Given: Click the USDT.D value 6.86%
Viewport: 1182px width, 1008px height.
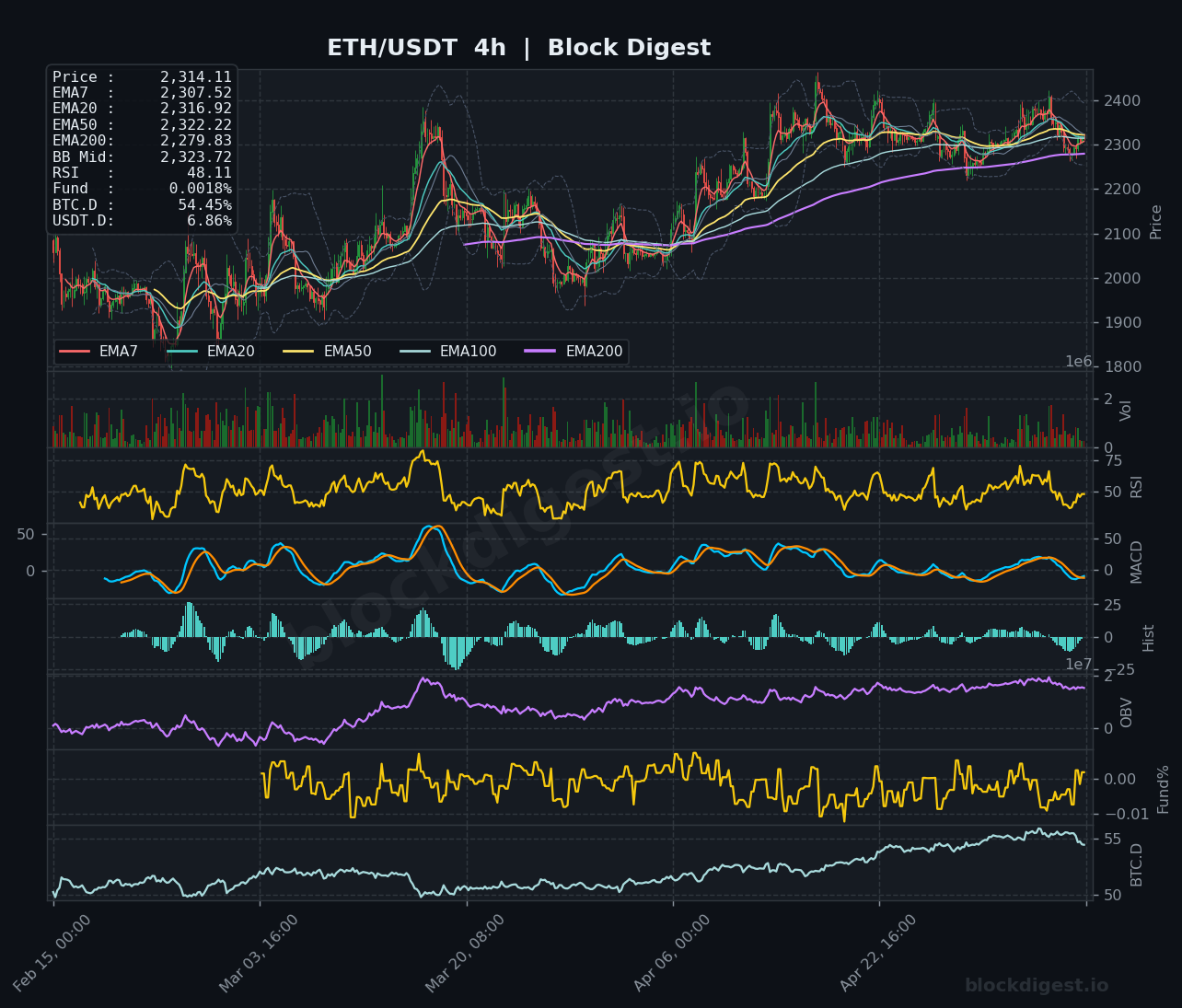Looking at the screenshot, I should coord(210,221).
